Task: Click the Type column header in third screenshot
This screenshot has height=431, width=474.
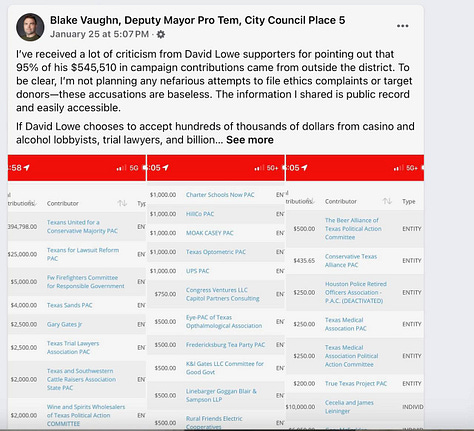Action: click(x=409, y=201)
